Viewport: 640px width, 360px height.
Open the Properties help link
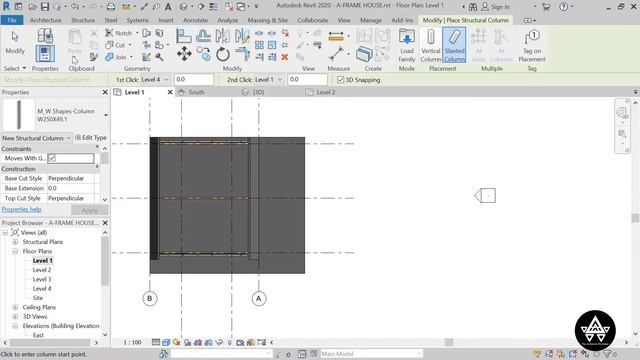pyautogui.click(x=21, y=209)
